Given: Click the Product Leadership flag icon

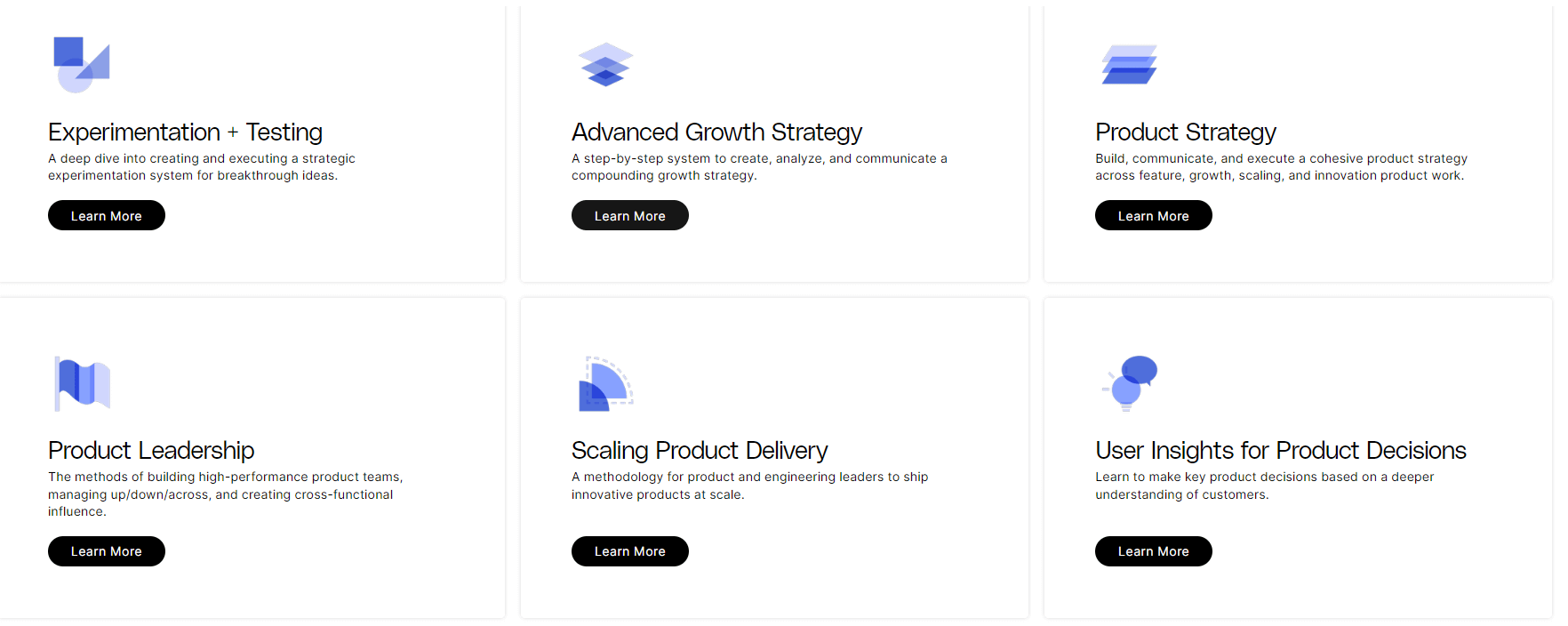Looking at the screenshot, I should point(82,382).
